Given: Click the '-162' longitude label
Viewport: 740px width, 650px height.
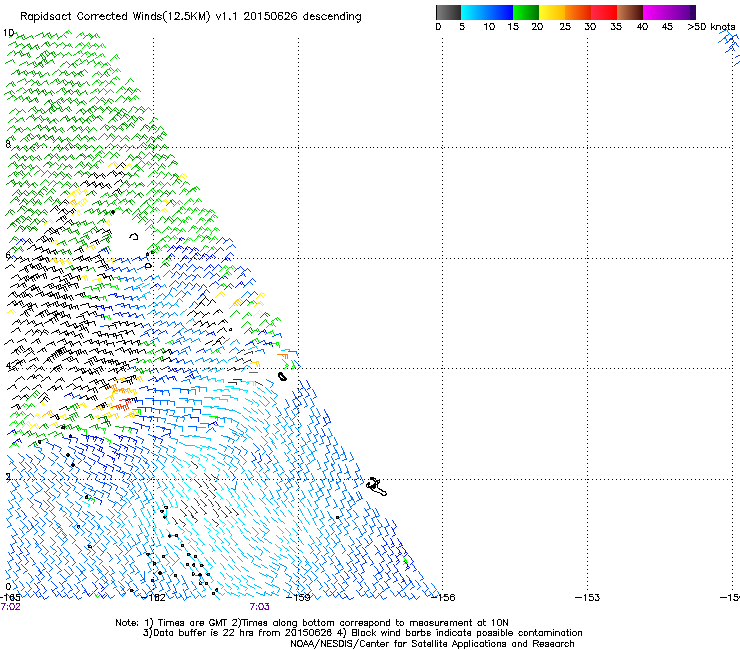Looking at the screenshot, I should click(x=154, y=597).
